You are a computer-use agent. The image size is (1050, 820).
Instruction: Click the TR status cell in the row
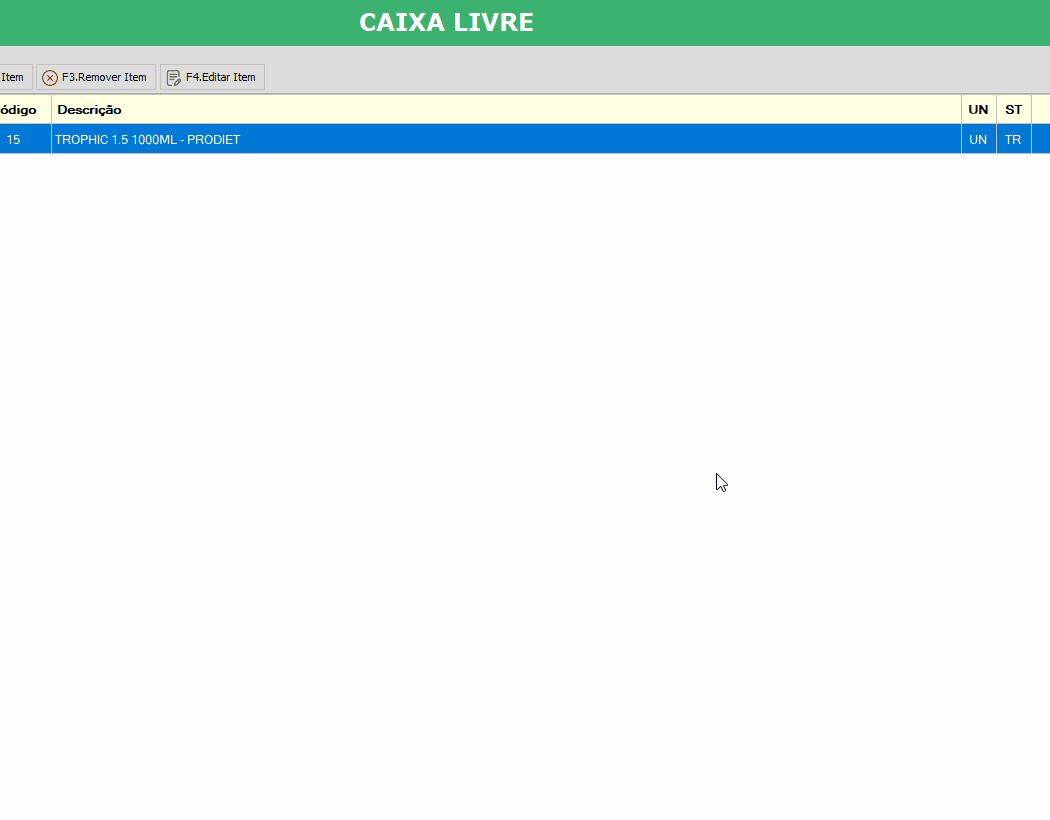coord(1013,140)
